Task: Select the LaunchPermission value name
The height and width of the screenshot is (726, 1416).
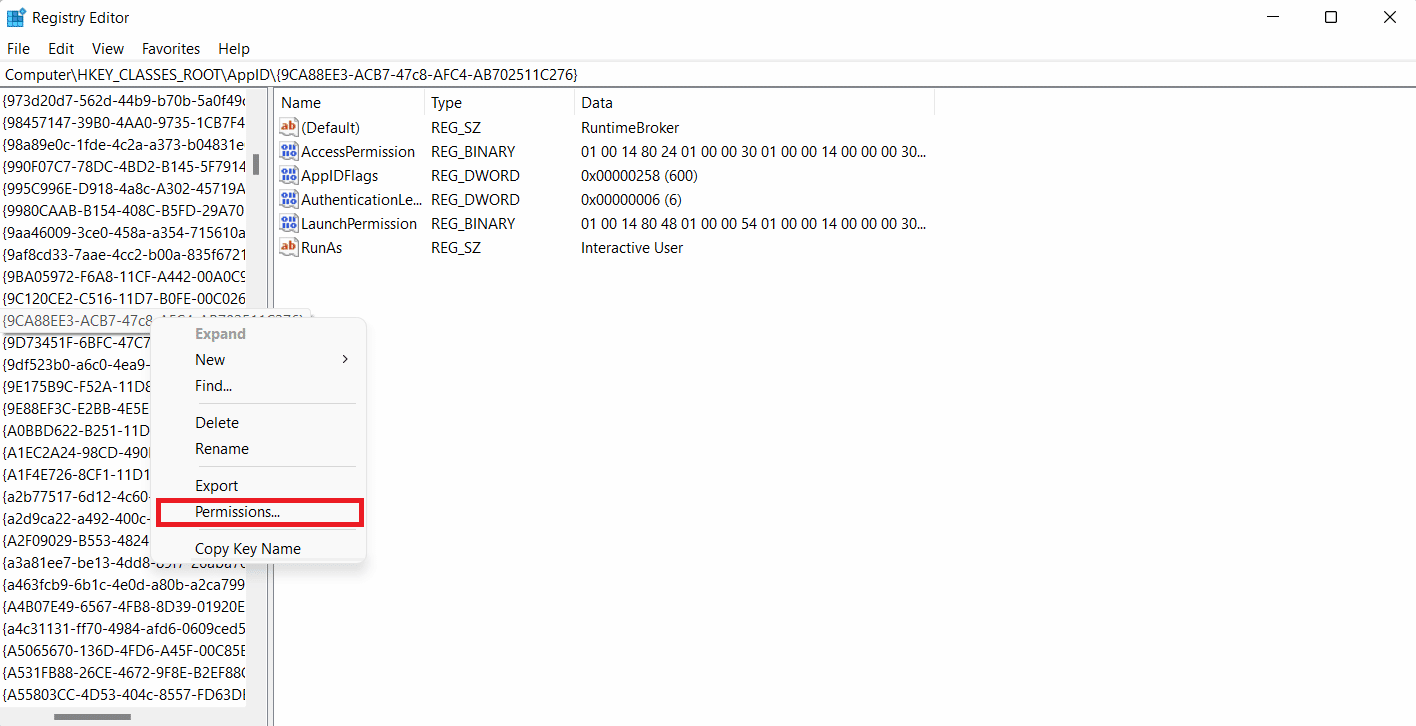Action: pyautogui.click(x=359, y=223)
